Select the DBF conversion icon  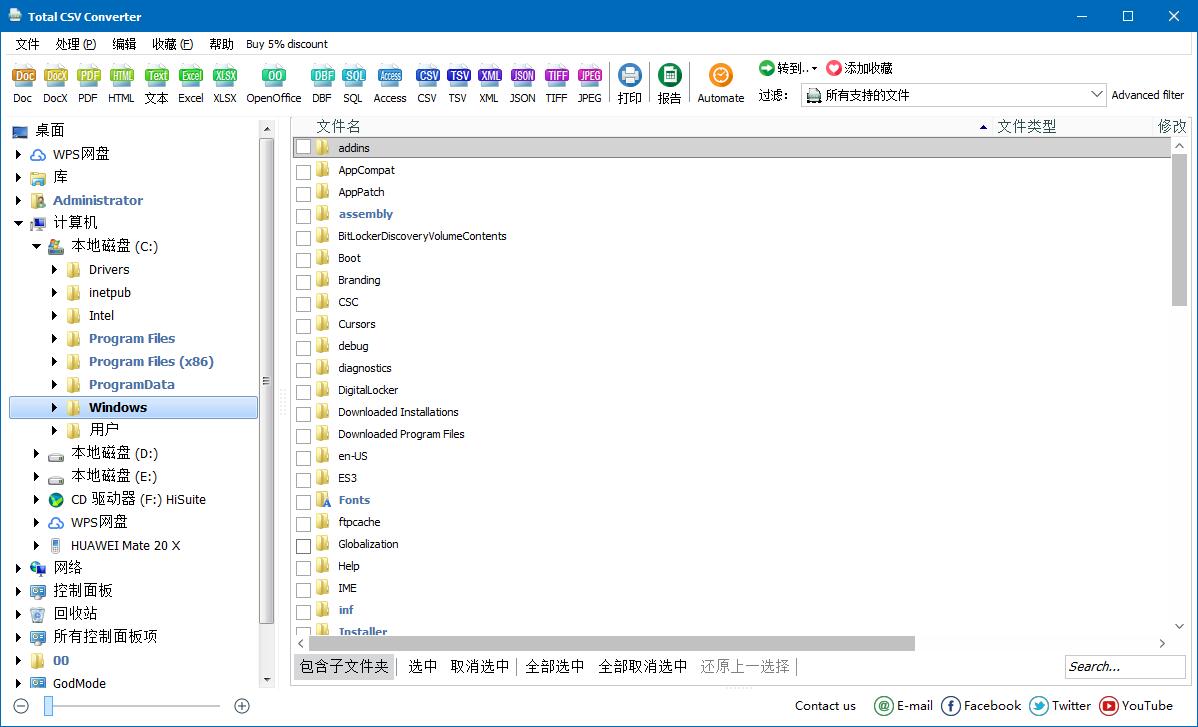pos(322,83)
